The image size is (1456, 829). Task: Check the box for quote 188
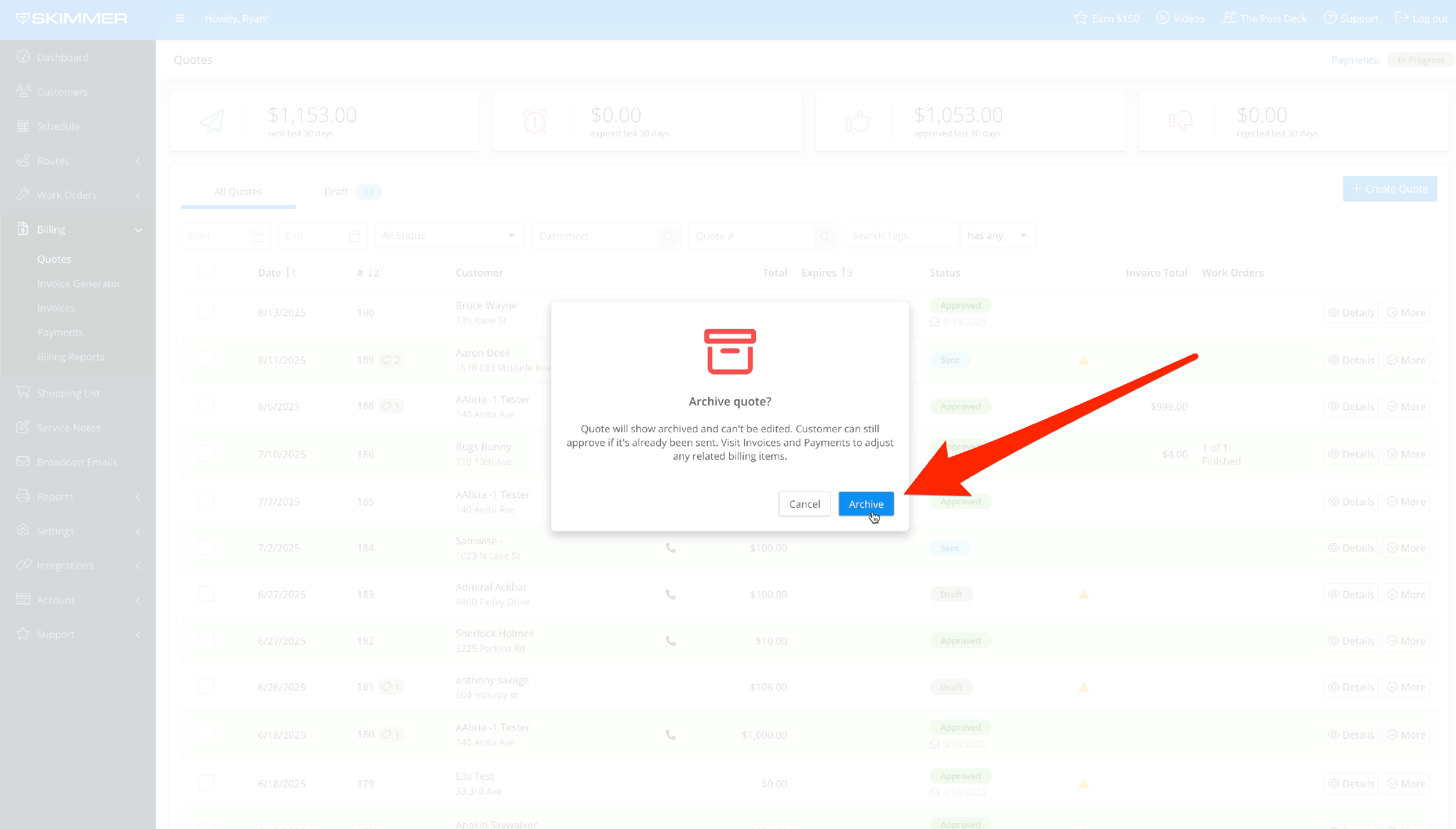pyautogui.click(x=206, y=406)
